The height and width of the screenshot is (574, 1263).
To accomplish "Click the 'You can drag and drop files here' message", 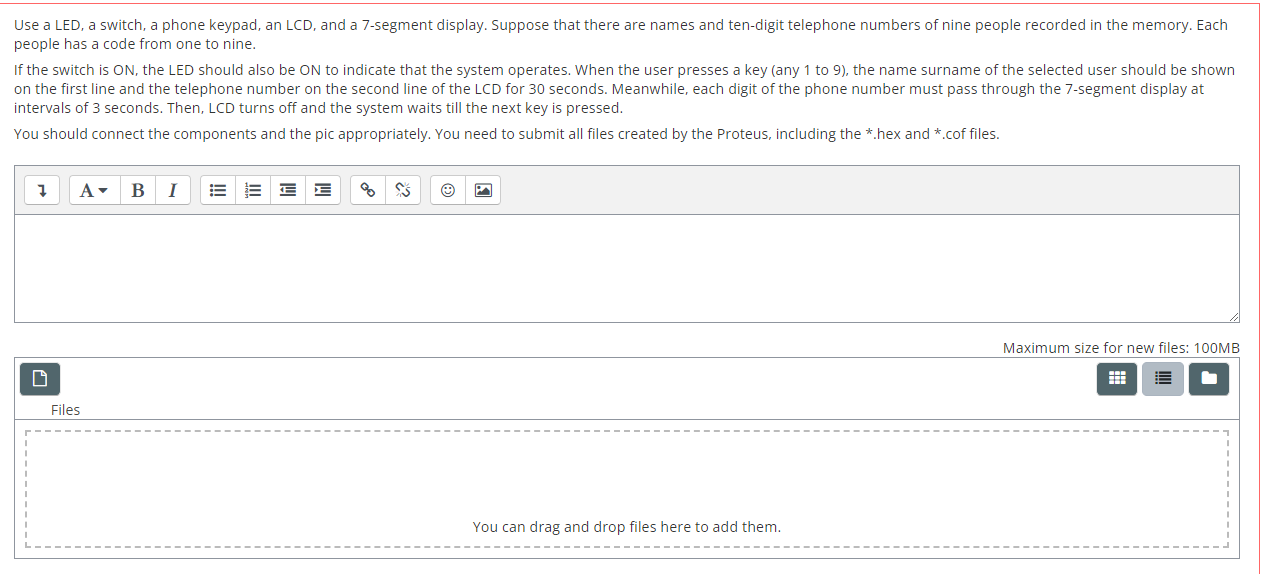I will click(627, 526).
